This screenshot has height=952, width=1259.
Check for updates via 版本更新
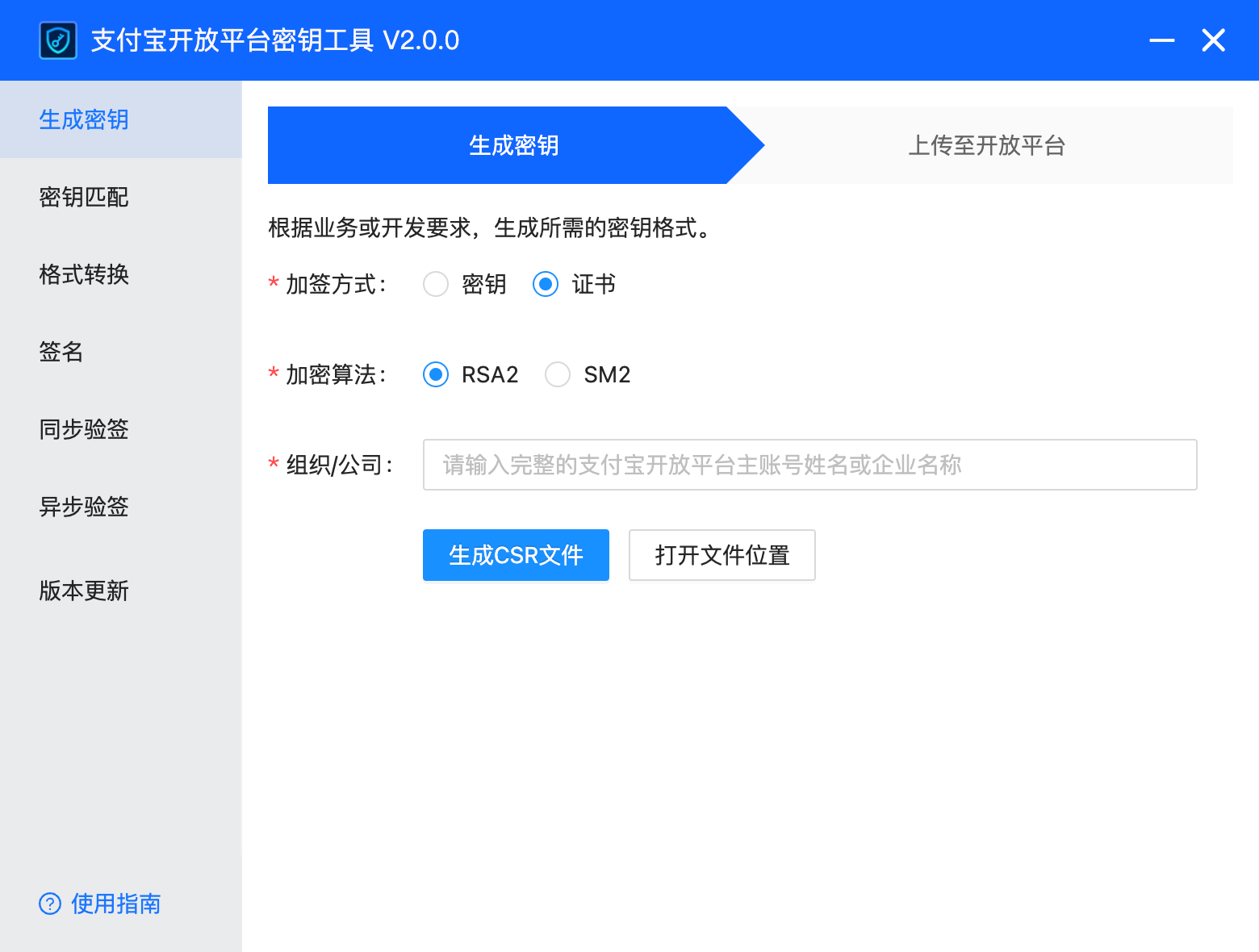(x=84, y=591)
